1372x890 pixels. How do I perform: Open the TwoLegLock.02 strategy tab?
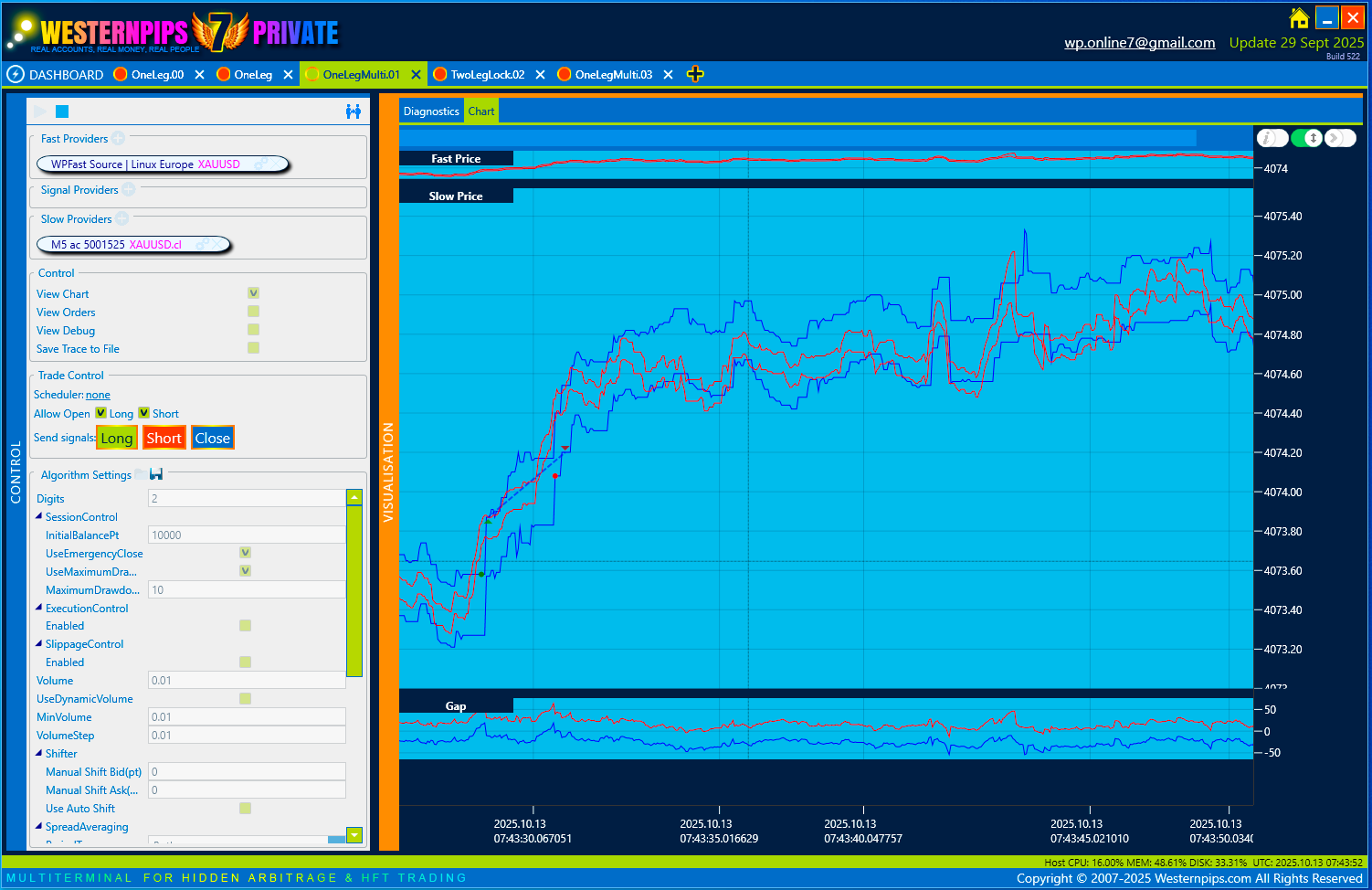[488, 75]
